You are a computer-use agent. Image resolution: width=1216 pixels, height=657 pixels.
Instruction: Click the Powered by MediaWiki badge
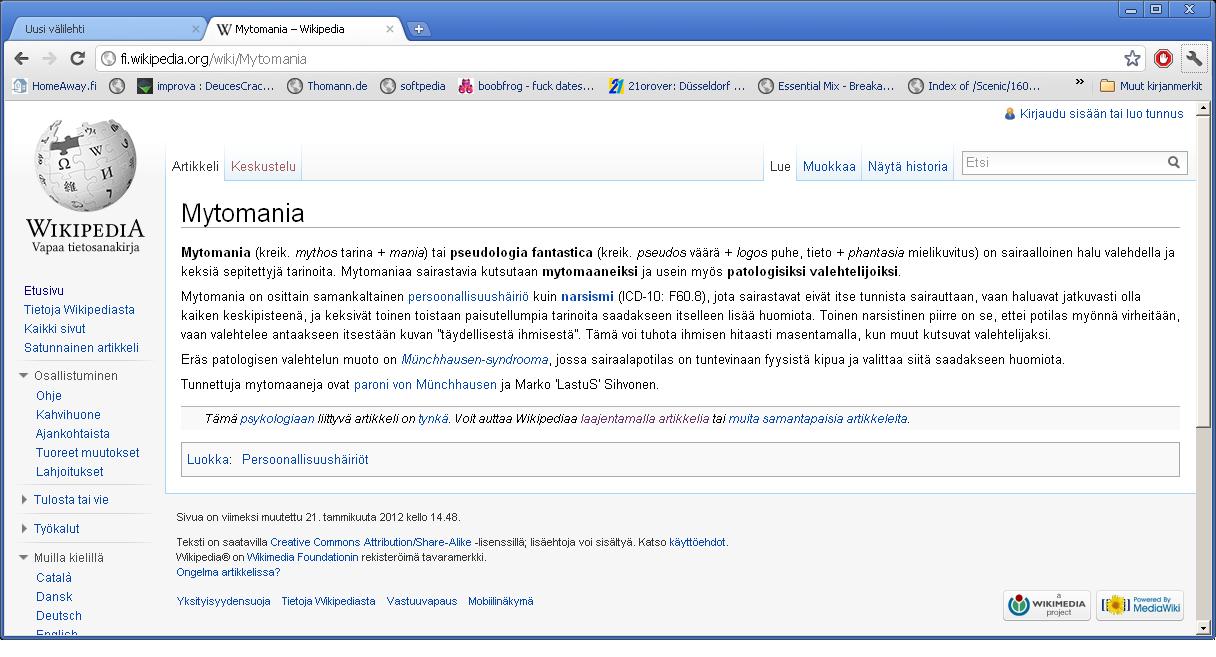pos(1140,605)
